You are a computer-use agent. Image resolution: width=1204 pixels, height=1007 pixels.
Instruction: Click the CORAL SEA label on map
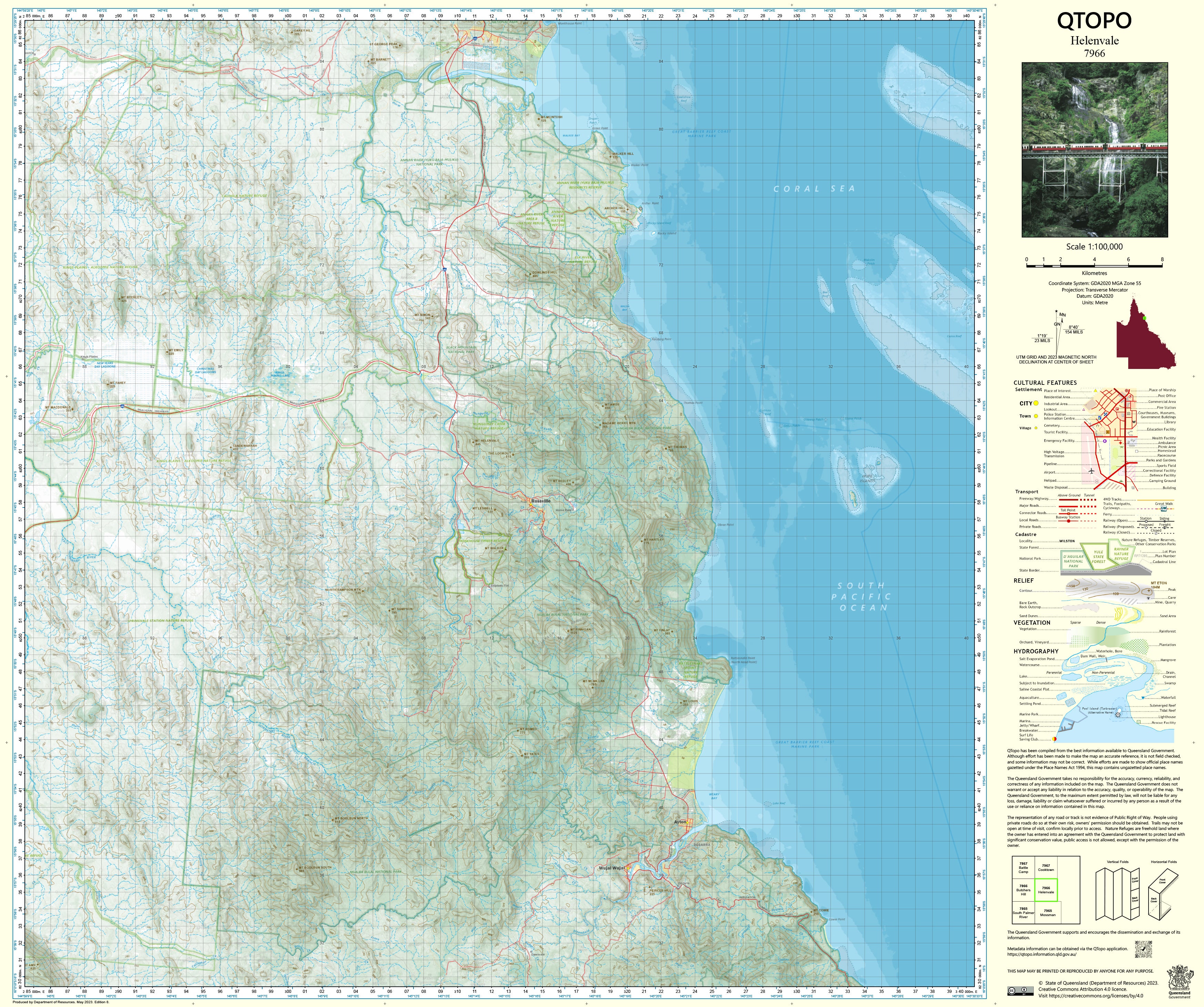pyautogui.click(x=814, y=188)
